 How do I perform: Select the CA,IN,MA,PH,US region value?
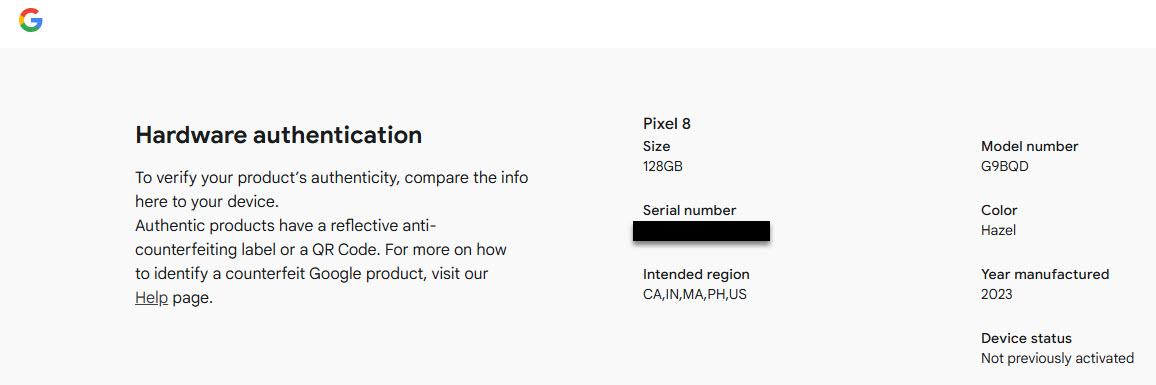695,295
